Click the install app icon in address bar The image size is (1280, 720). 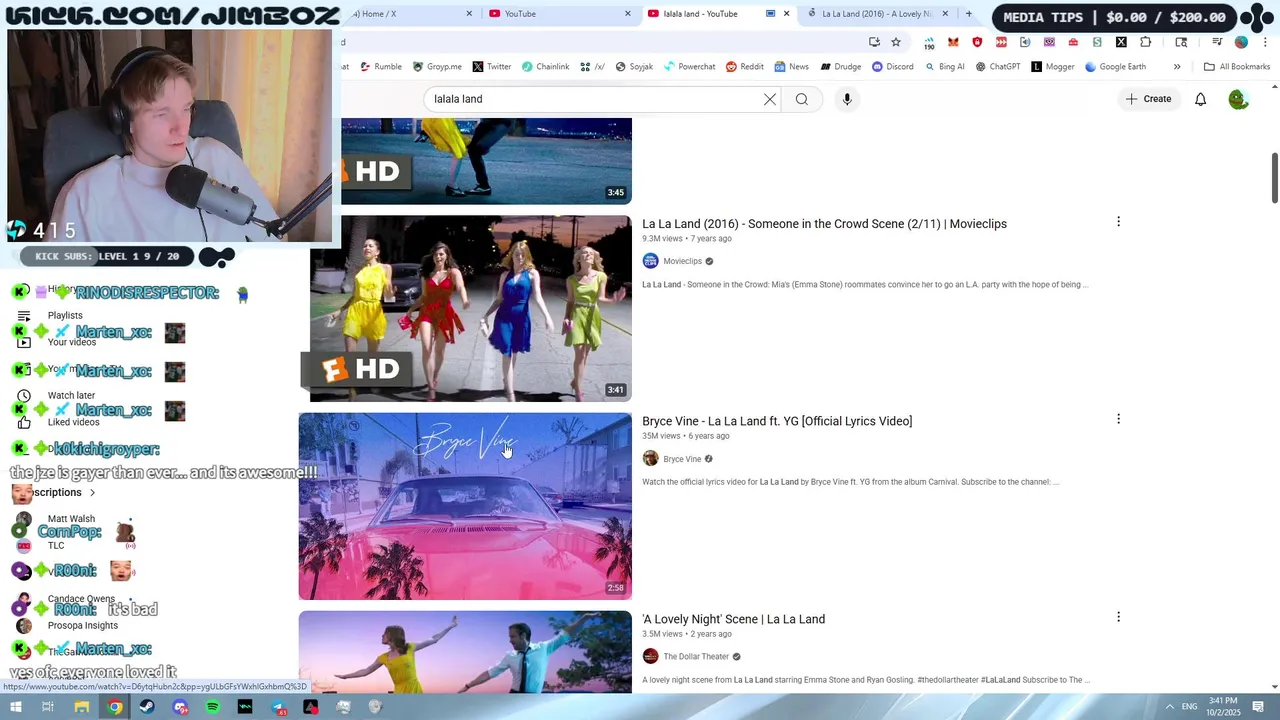coord(874,42)
